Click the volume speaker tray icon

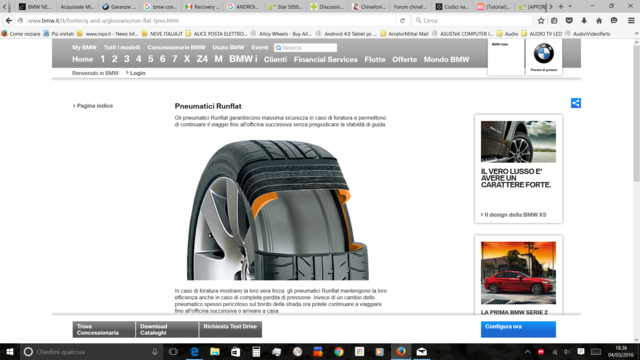[x=567, y=352]
